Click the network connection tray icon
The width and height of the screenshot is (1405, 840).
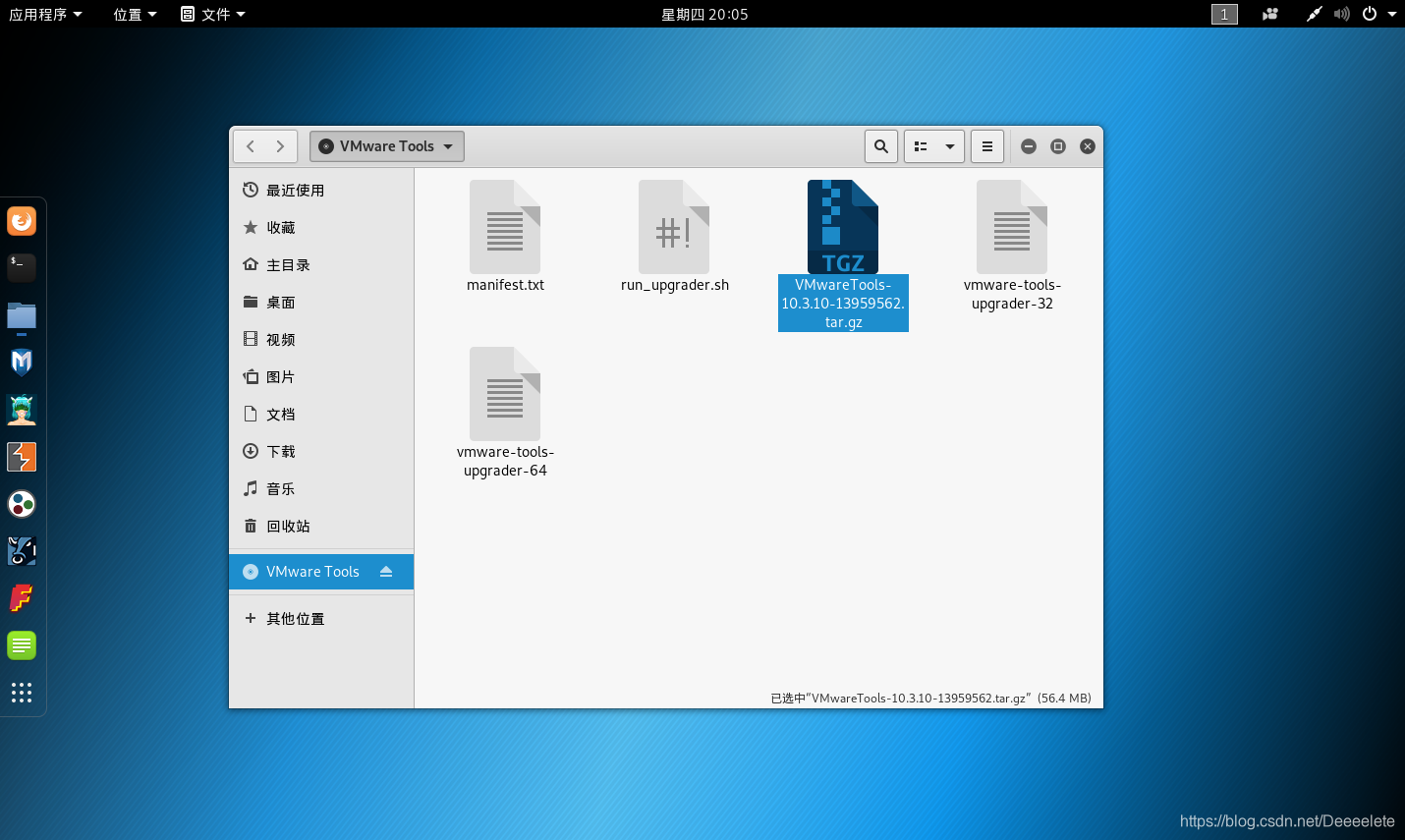coord(1314,14)
